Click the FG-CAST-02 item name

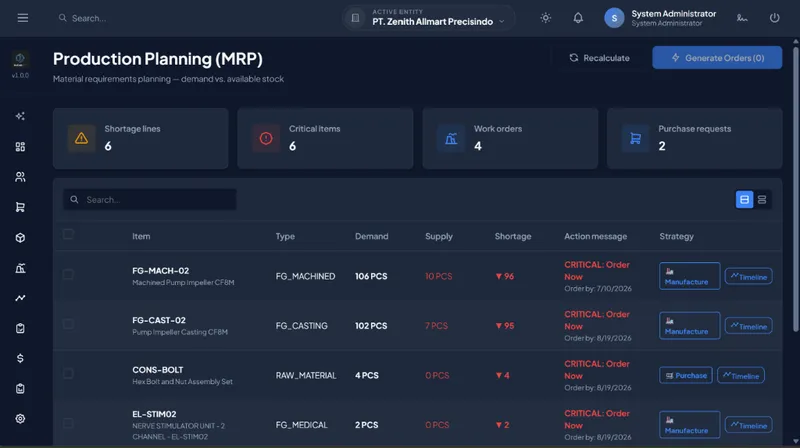click(159, 320)
